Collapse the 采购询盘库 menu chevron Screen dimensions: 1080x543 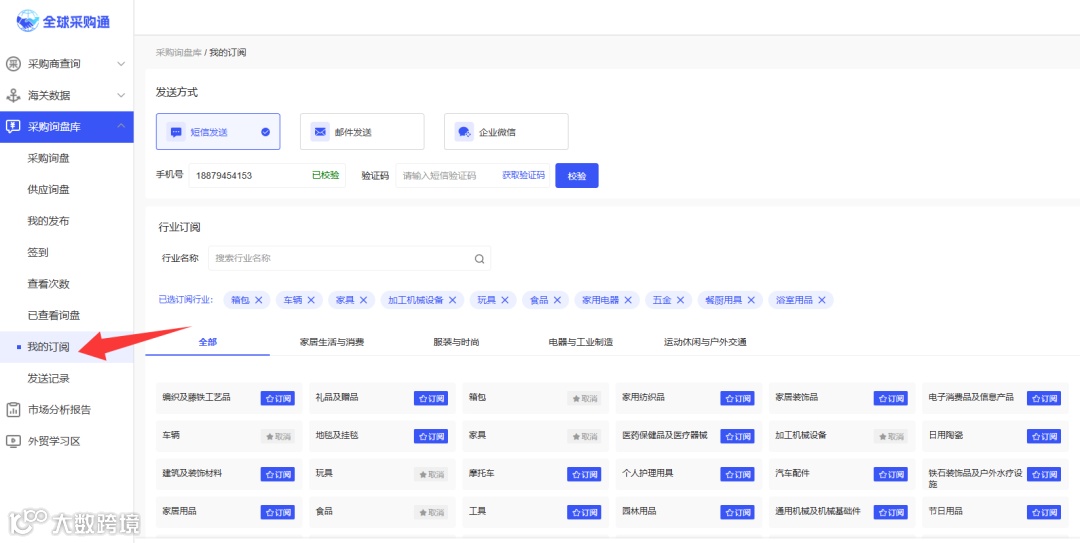[x=121, y=126]
